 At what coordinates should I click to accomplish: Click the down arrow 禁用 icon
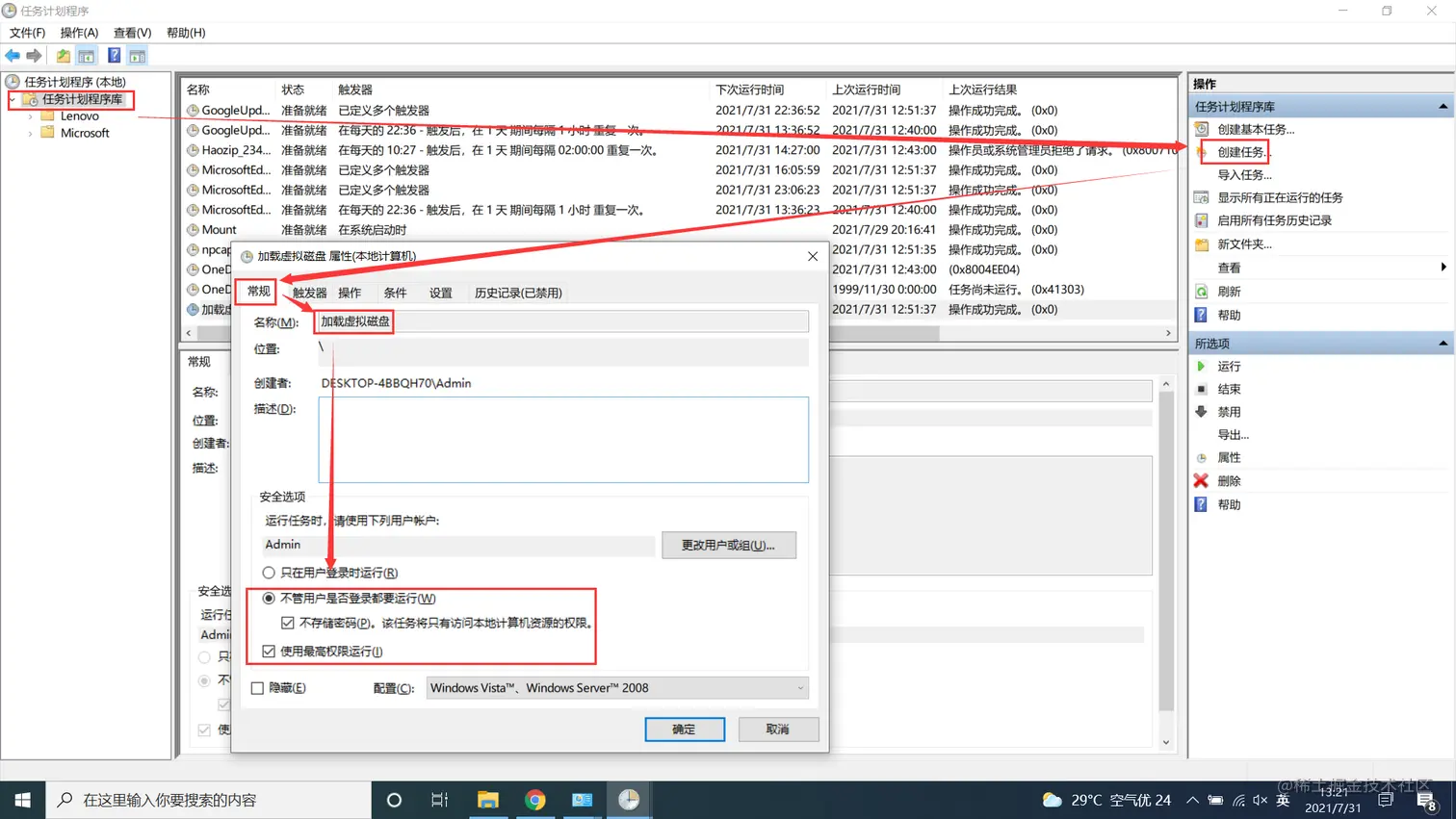coord(1201,412)
